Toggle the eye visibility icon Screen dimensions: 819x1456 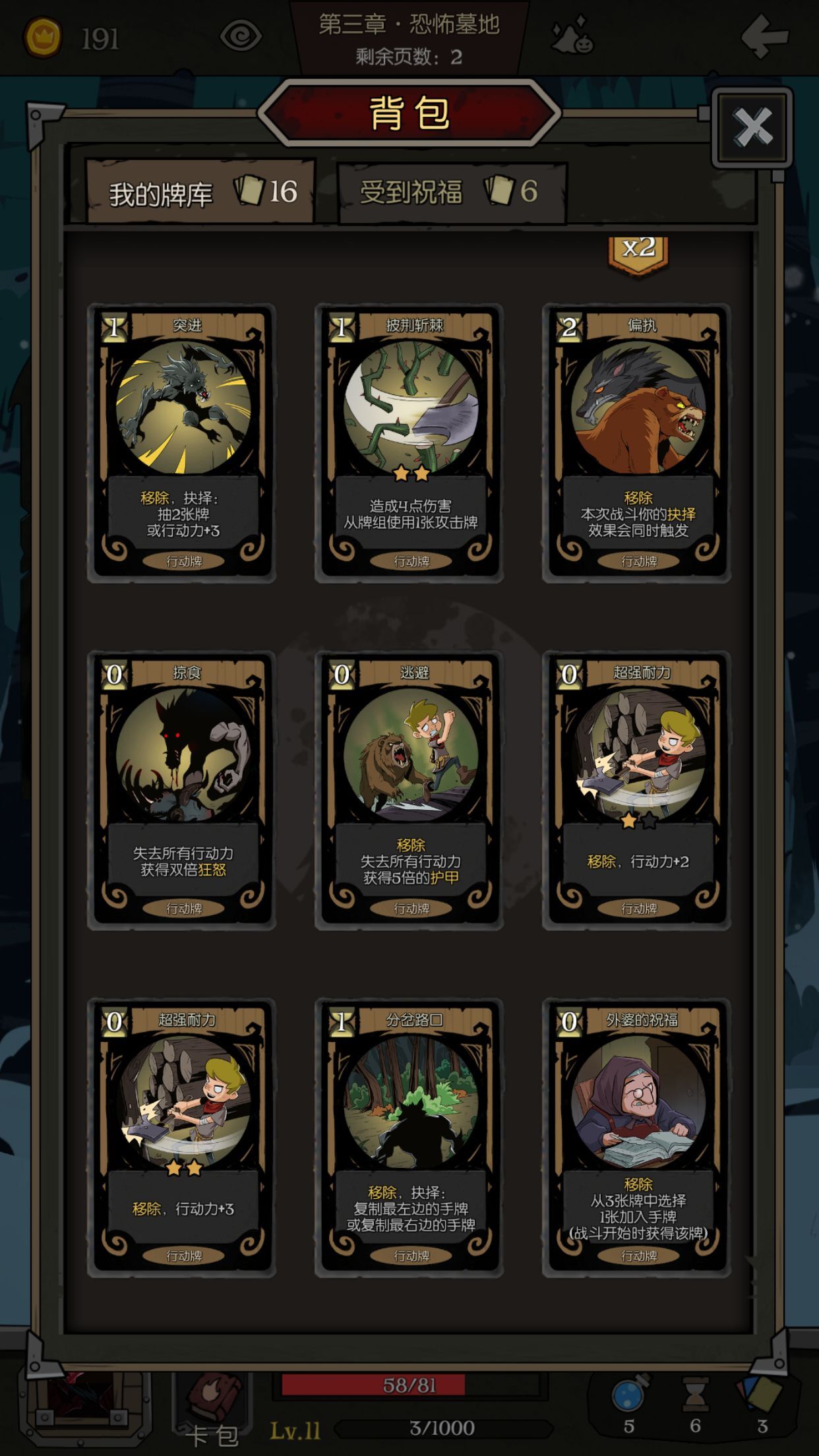click(x=241, y=36)
